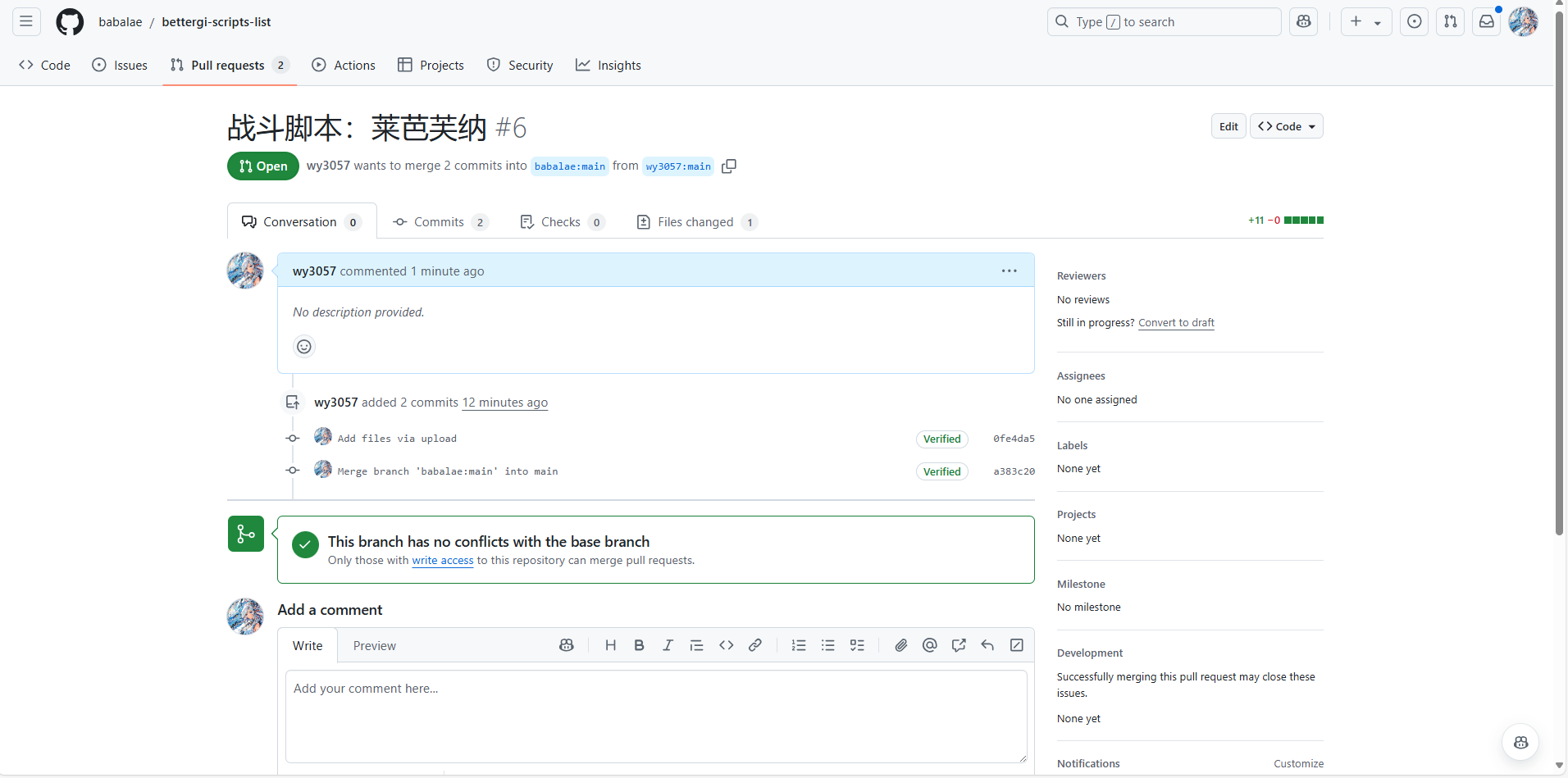This screenshot has height=778, width=1568.
Task: Open the comment options three-dot menu
Action: 1009,271
